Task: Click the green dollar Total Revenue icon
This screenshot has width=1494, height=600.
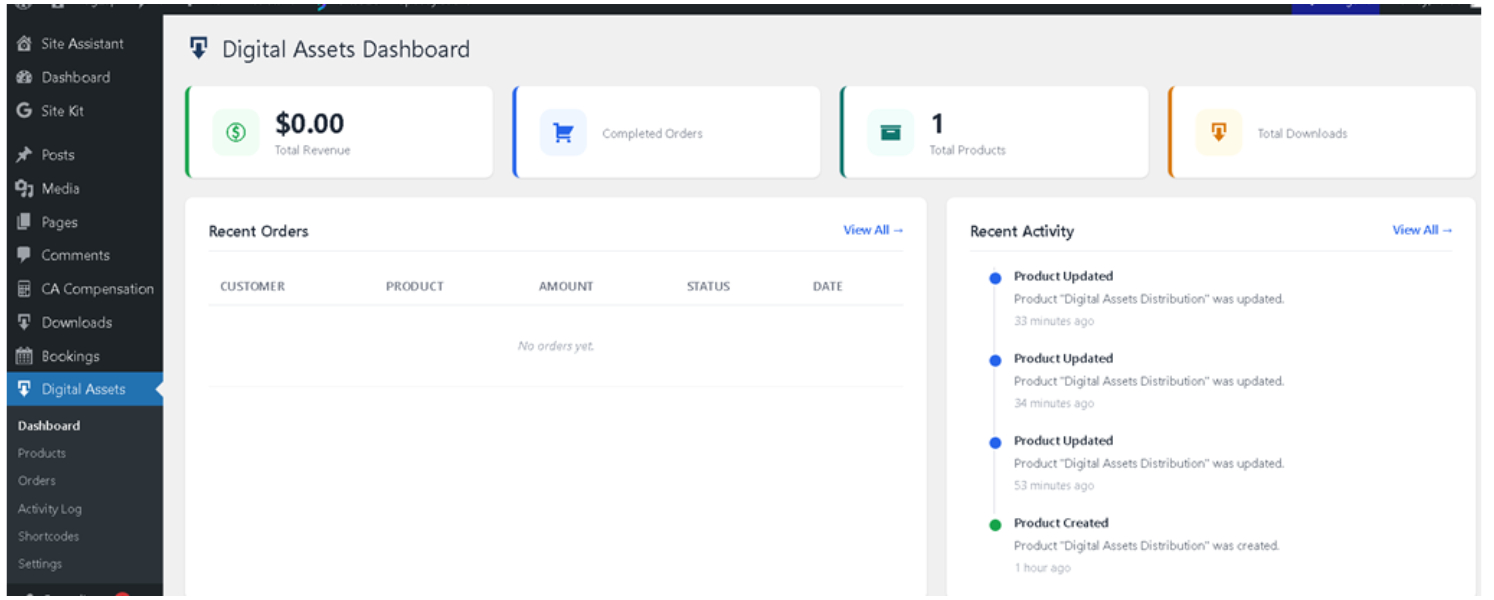Action: [x=236, y=132]
